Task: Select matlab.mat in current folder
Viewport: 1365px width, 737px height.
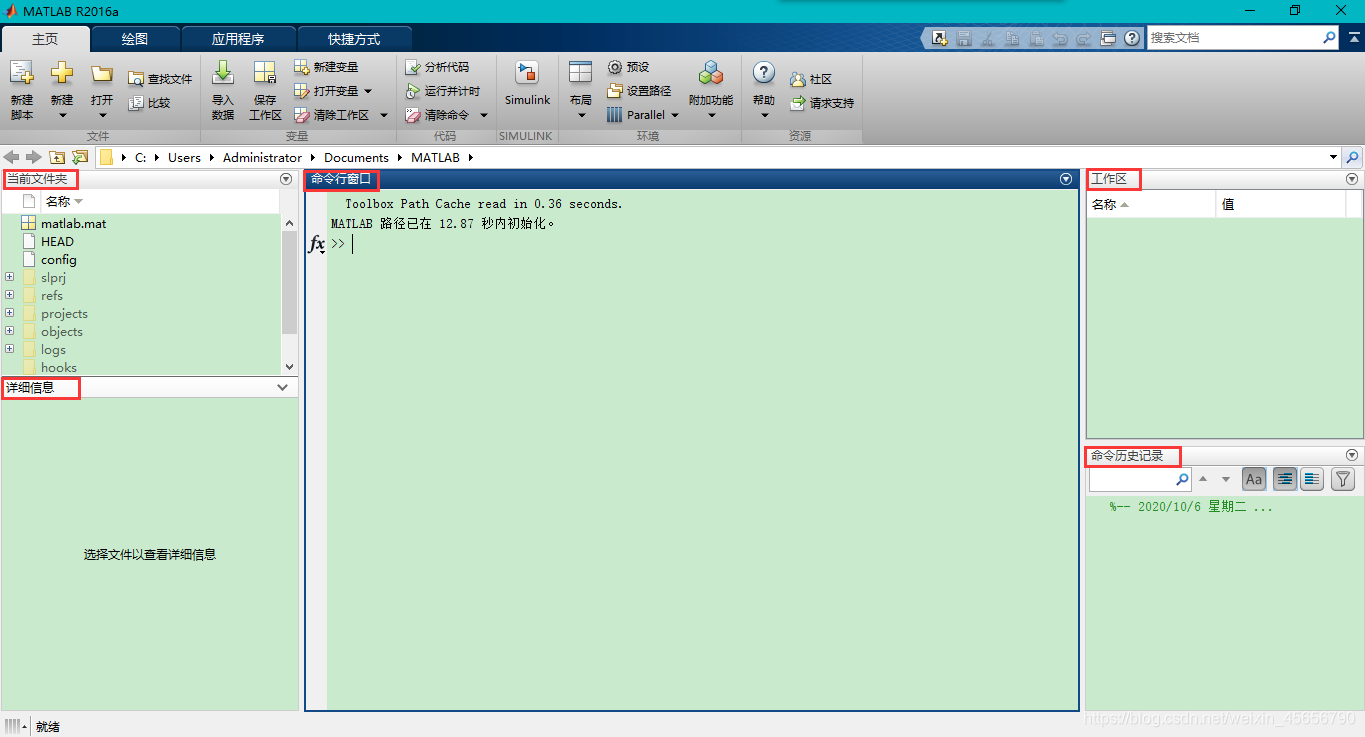Action: click(x=73, y=223)
